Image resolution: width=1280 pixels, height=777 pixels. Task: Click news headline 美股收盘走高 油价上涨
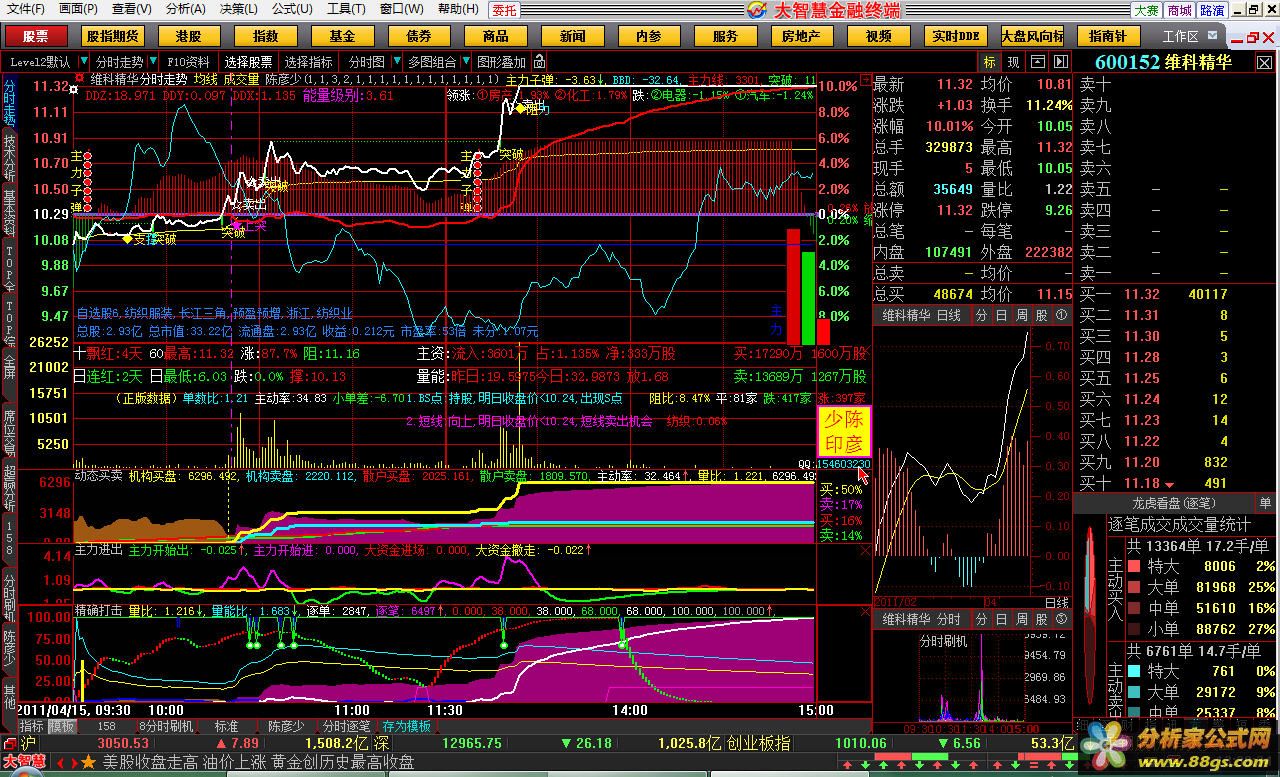185,763
